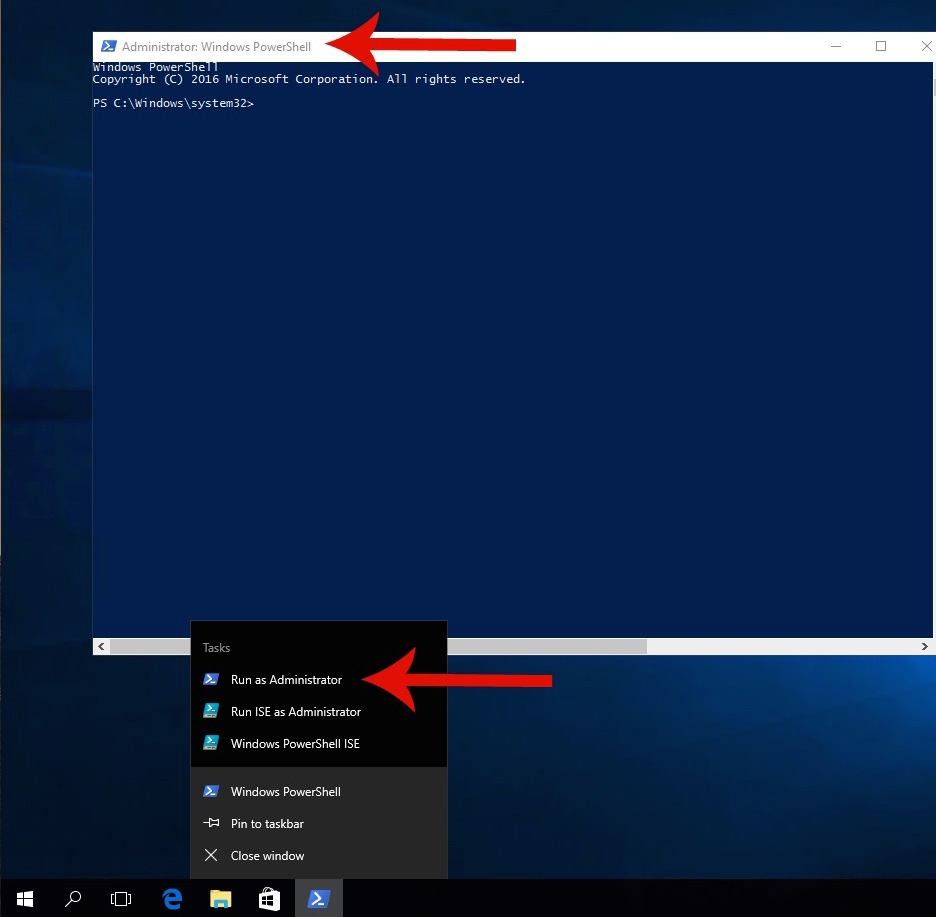936x917 pixels.
Task: Choose Run ISE as Administrator
Action: (x=295, y=712)
